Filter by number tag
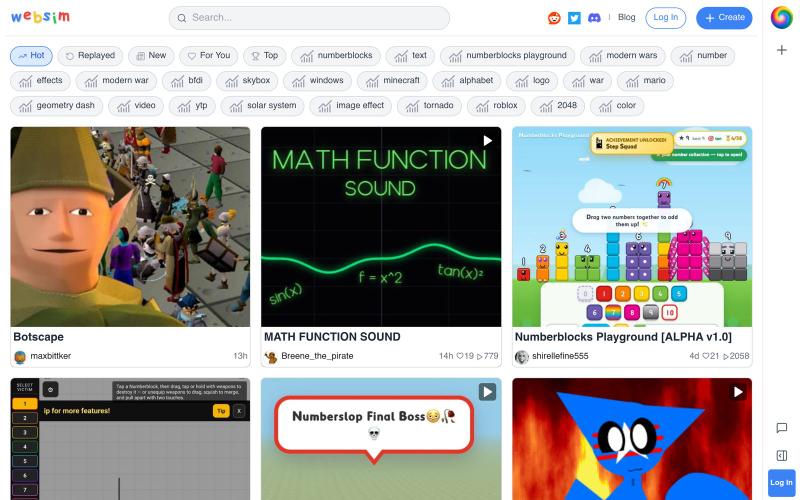Screen dimensions: 800x500 703,56
